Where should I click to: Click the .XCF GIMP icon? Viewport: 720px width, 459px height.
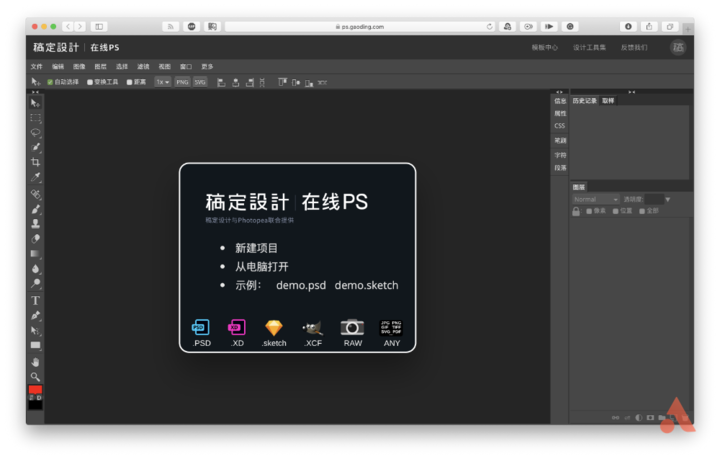pyautogui.click(x=313, y=328)
